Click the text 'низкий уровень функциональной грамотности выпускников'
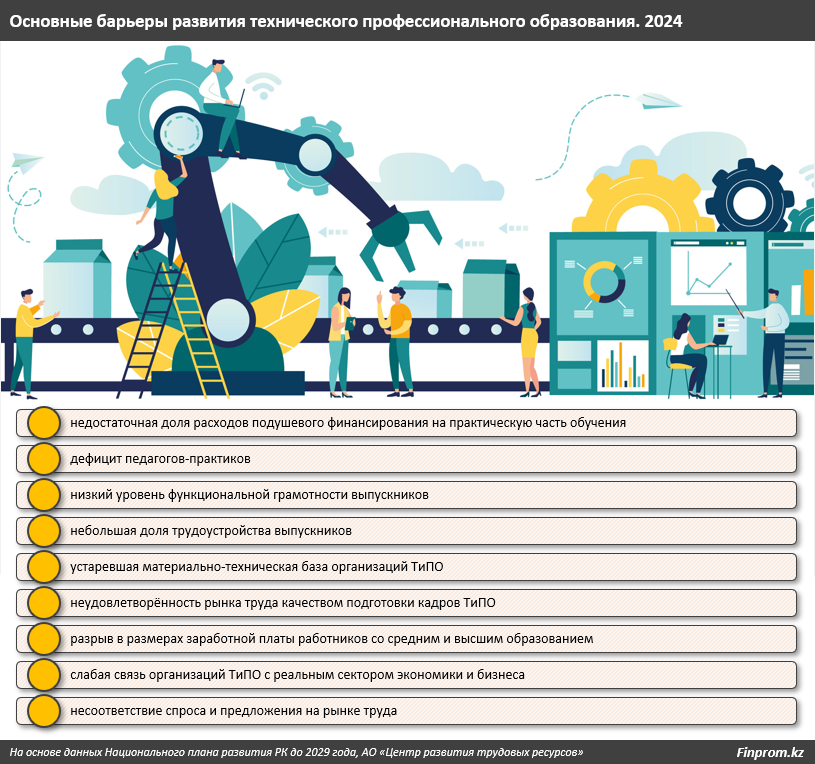 pos(249,495)
